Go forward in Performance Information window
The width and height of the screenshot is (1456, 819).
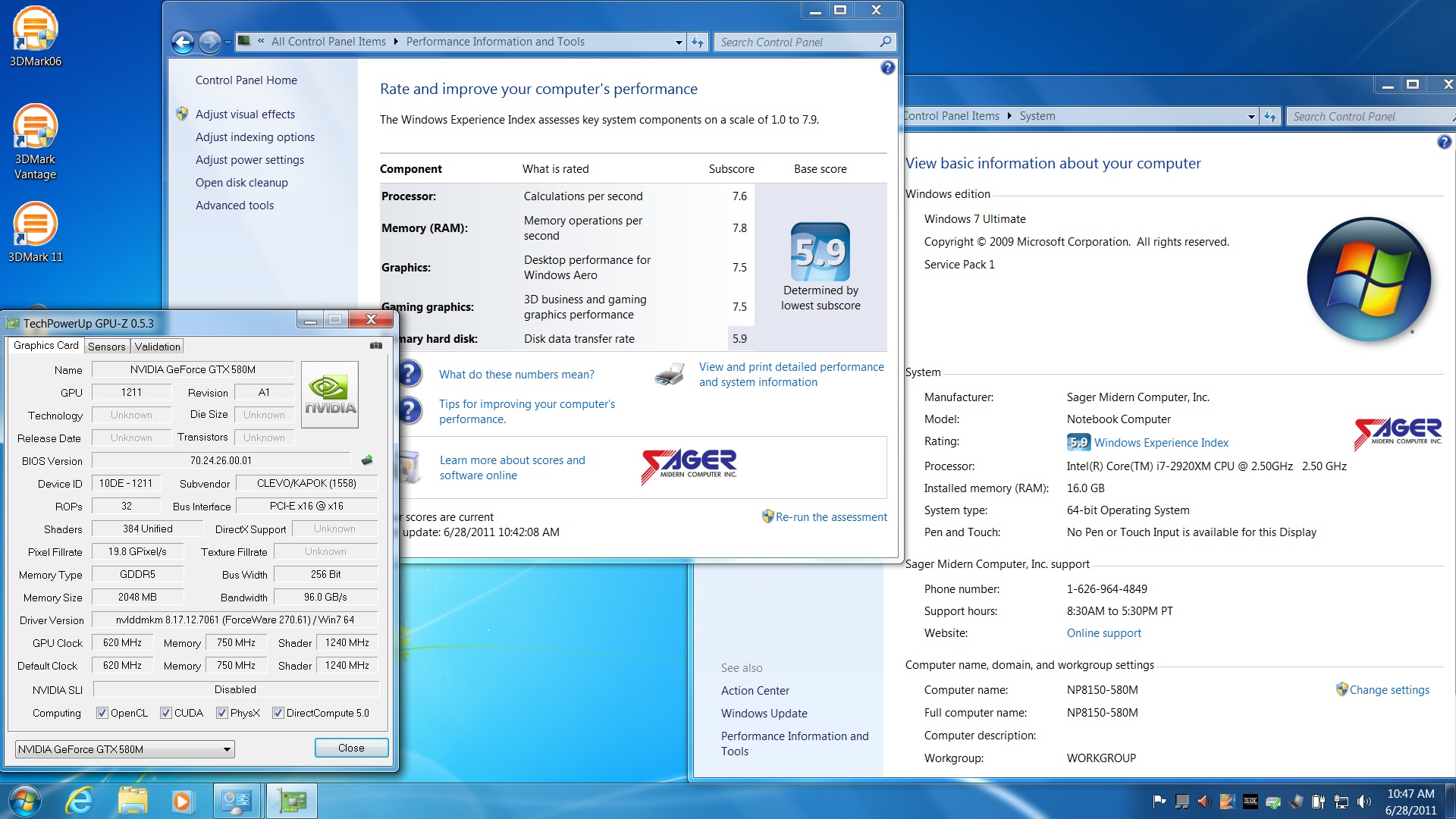209,42
